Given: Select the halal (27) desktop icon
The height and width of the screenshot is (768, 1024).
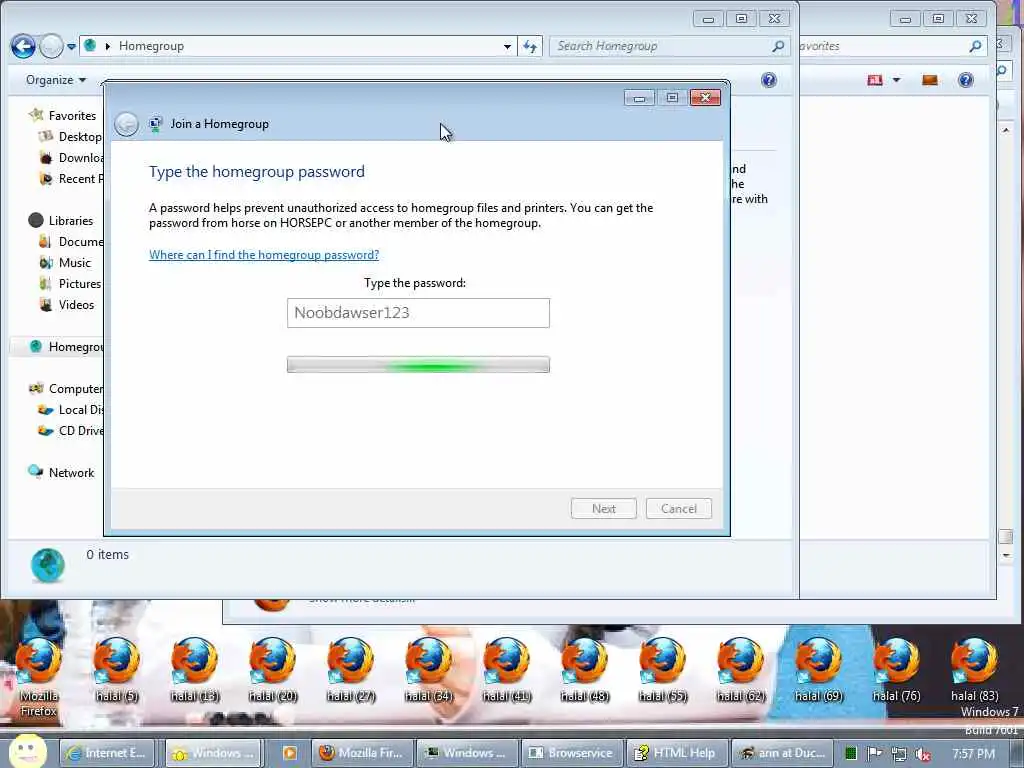Looking at the screenshot, I should point(350,669).
